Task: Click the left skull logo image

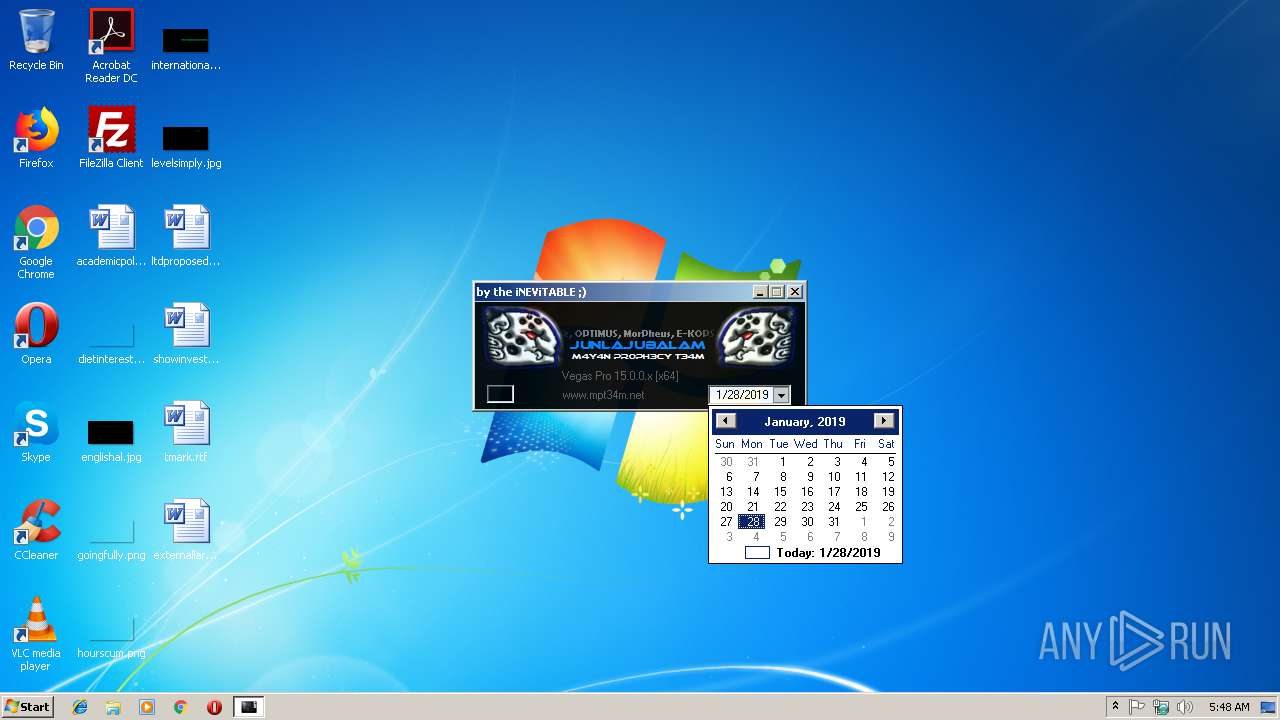Action: [524, 336]
